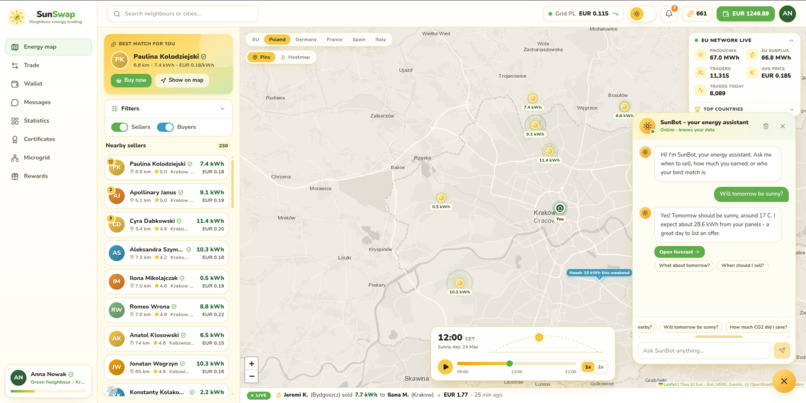Open the EUR 1246.89 wallet balance button
Viewport: 806px width, 403px height.
745,14
